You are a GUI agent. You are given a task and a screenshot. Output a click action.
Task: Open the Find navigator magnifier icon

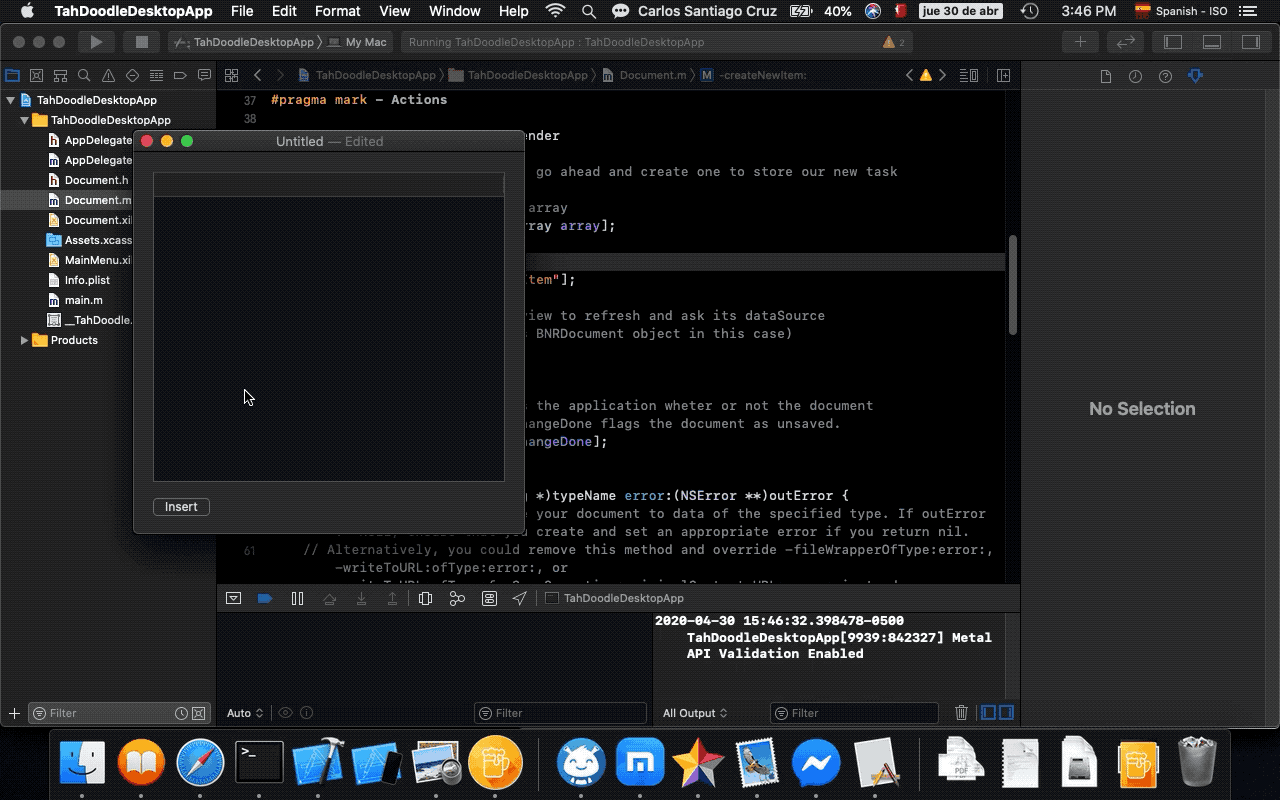click(x=85, y=75)
